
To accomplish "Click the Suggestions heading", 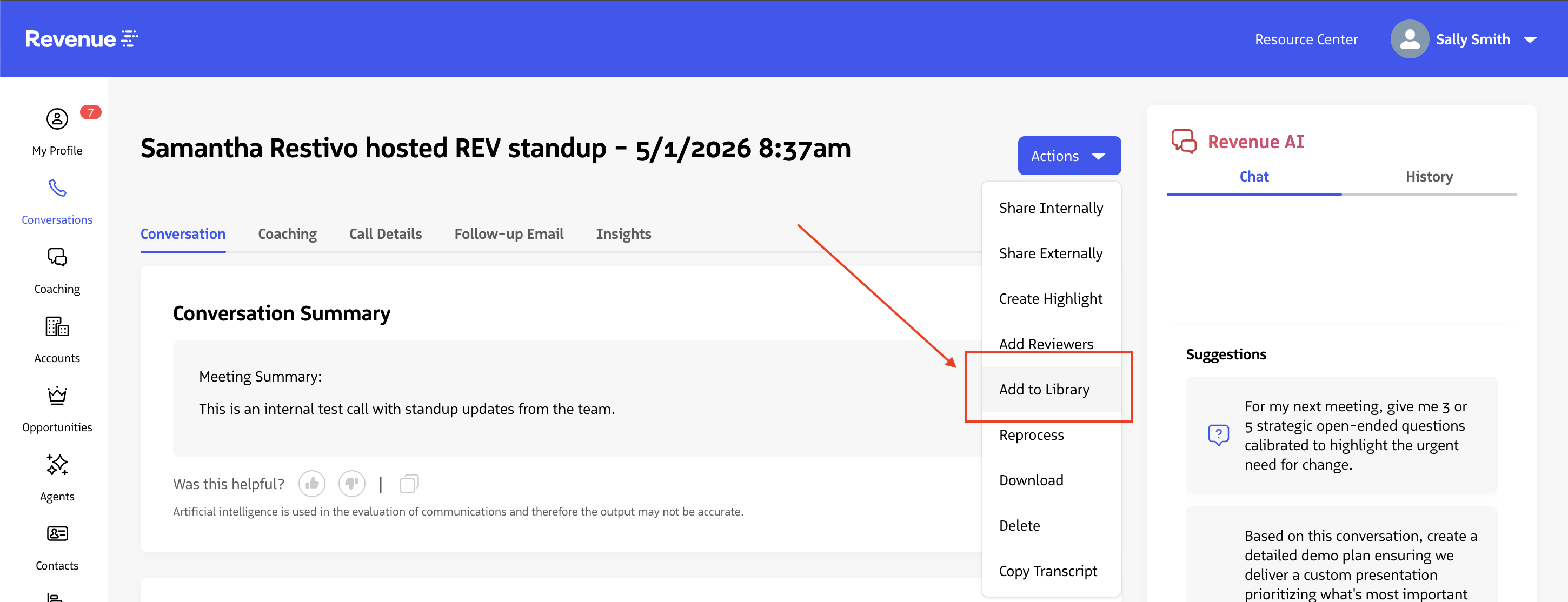I will pyautogui.click(x=1226, y=354).
